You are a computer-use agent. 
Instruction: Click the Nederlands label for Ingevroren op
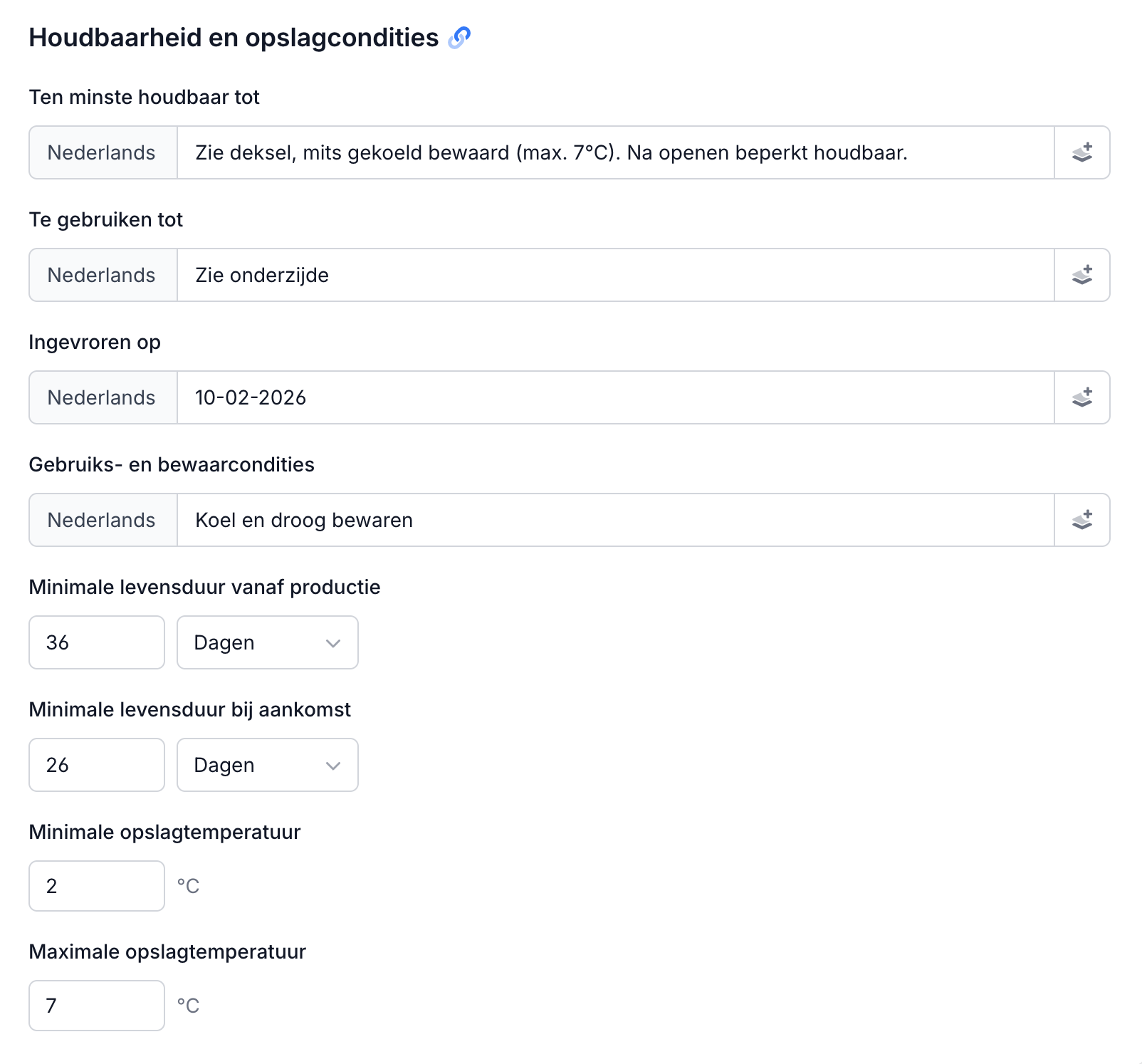[102, 397]
